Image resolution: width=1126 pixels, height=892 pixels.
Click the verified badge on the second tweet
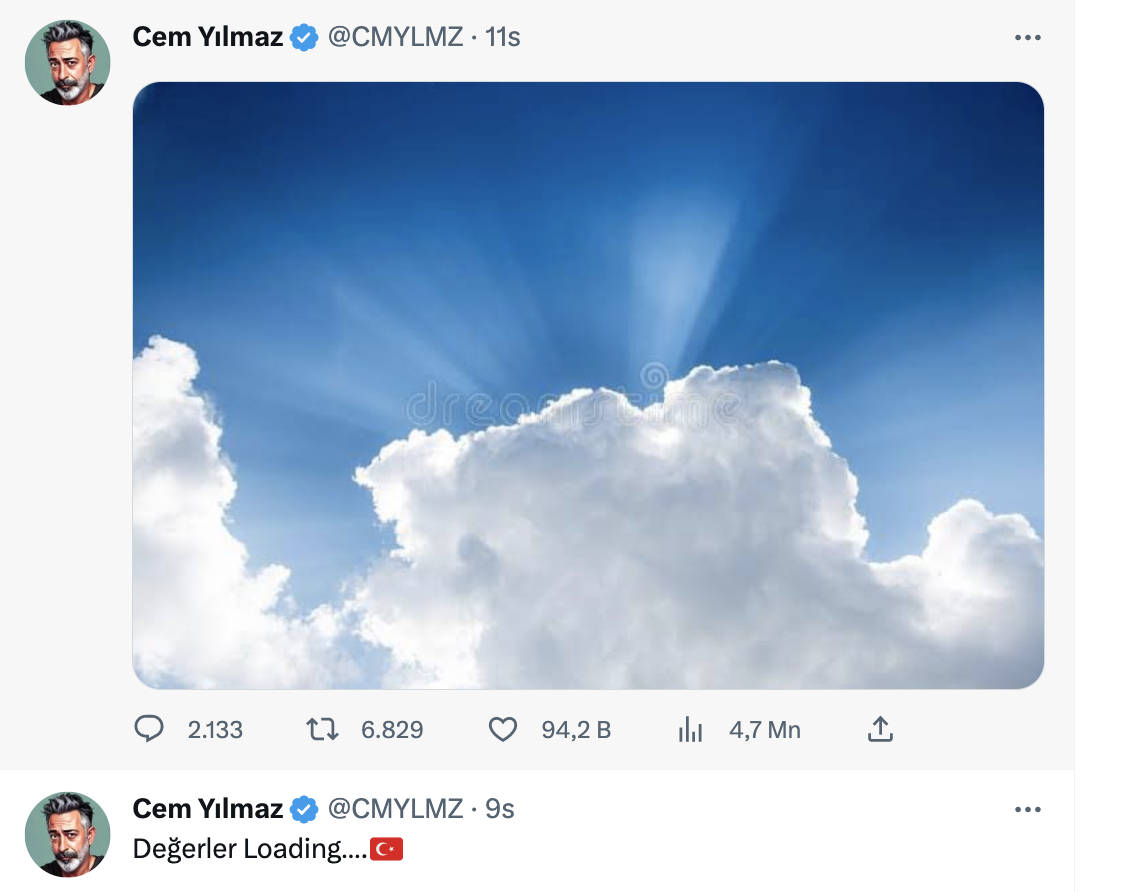click(x=304, y=809)
